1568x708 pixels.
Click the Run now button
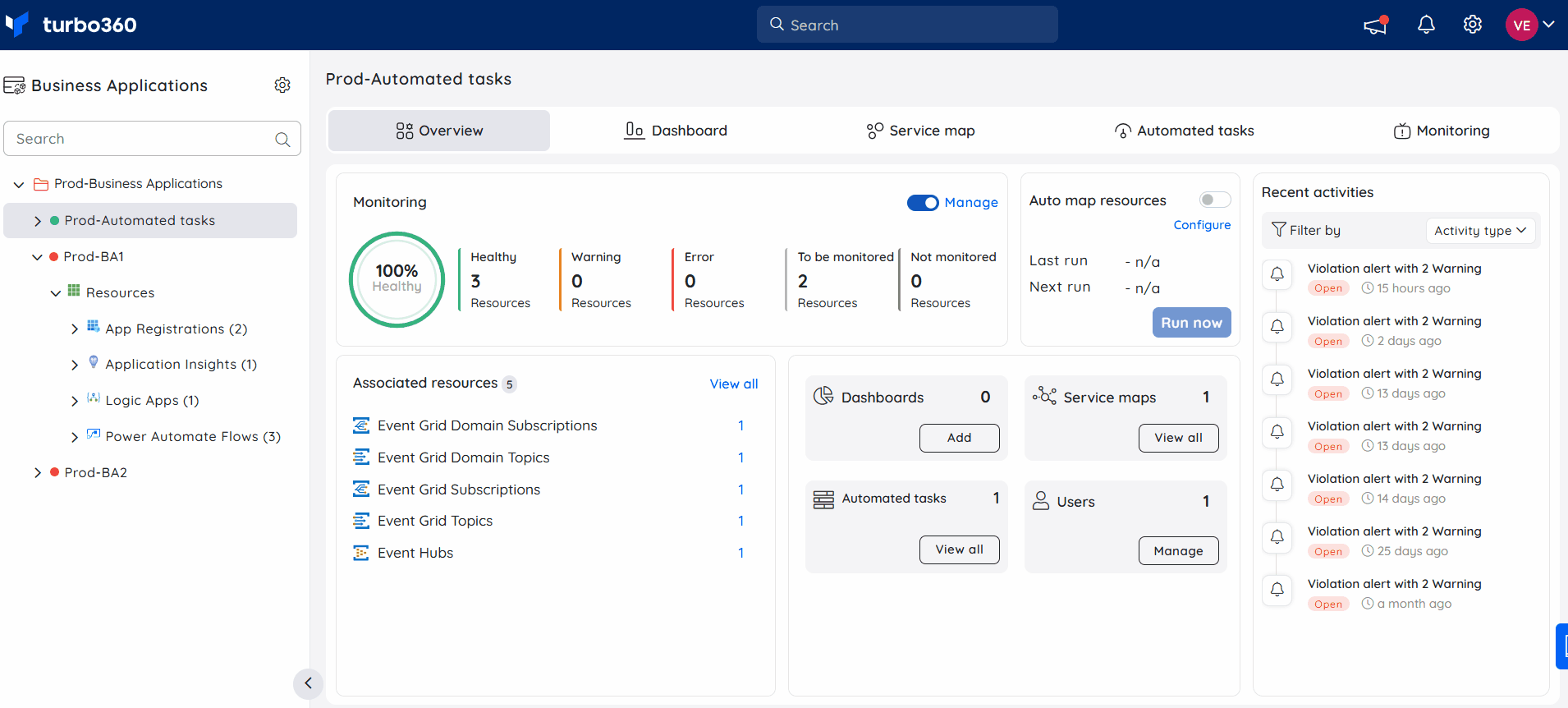pyautogui.click(x=1191, y=323)
